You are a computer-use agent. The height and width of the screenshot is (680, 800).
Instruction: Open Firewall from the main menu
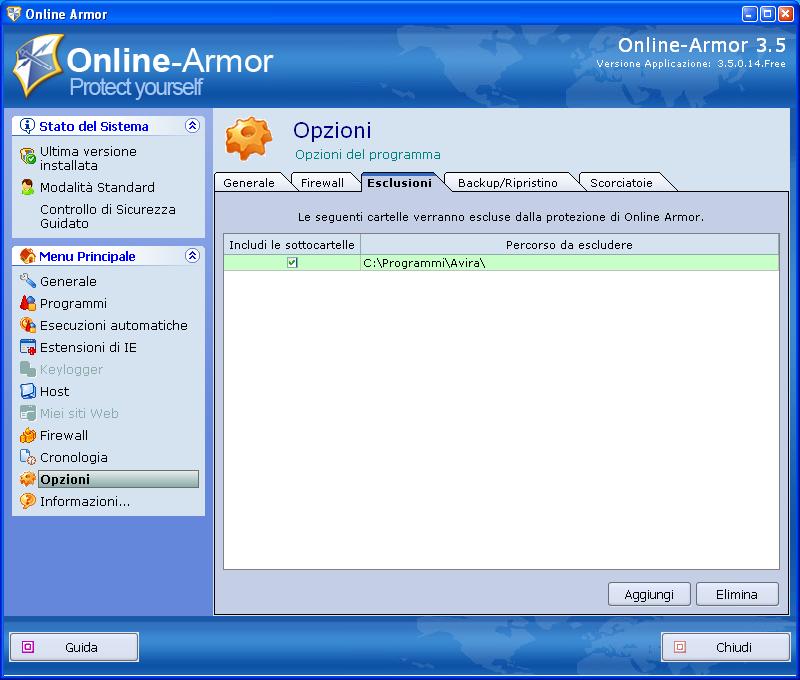coord(64,435)
